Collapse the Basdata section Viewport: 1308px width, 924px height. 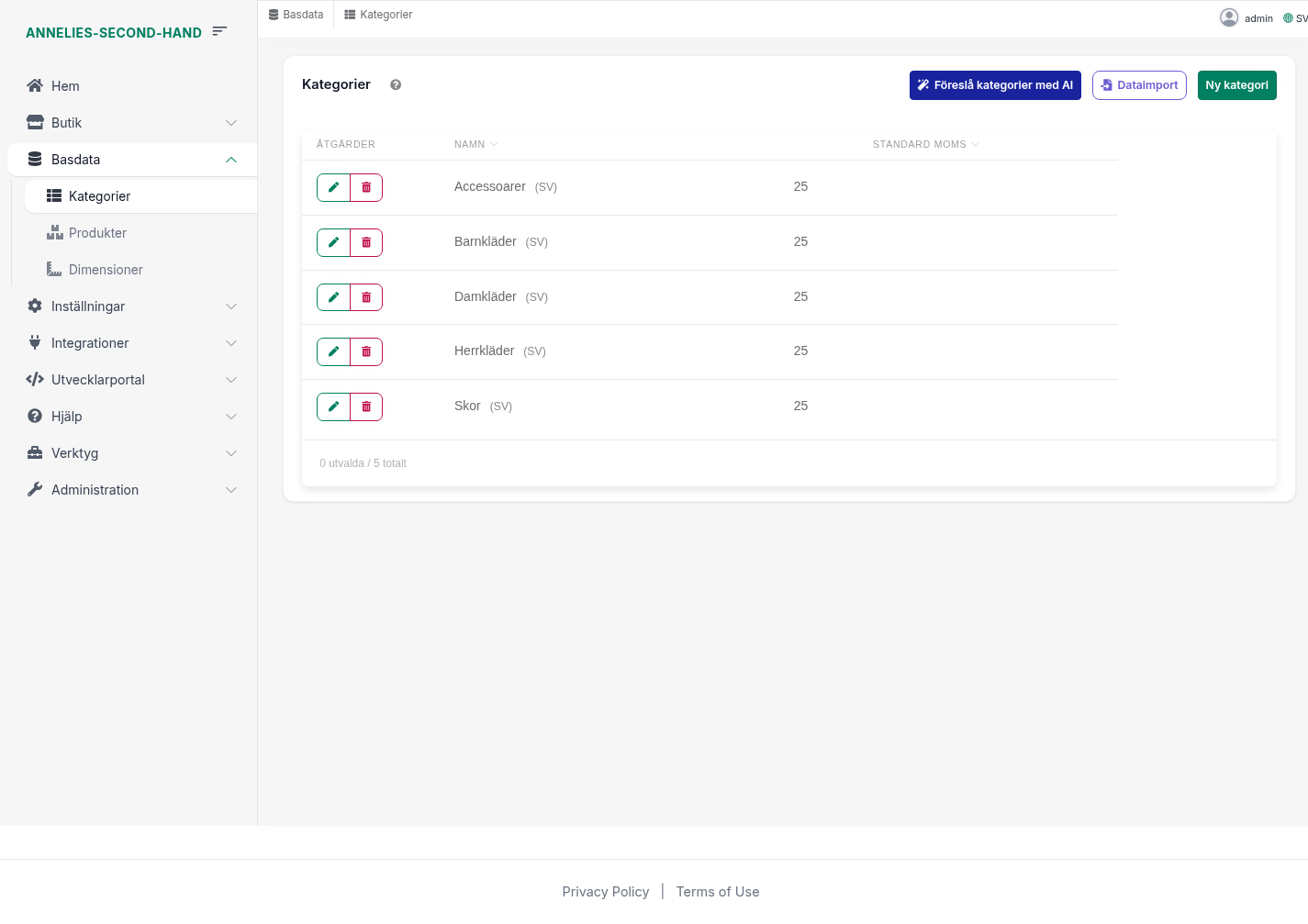(x=231, y=159)
